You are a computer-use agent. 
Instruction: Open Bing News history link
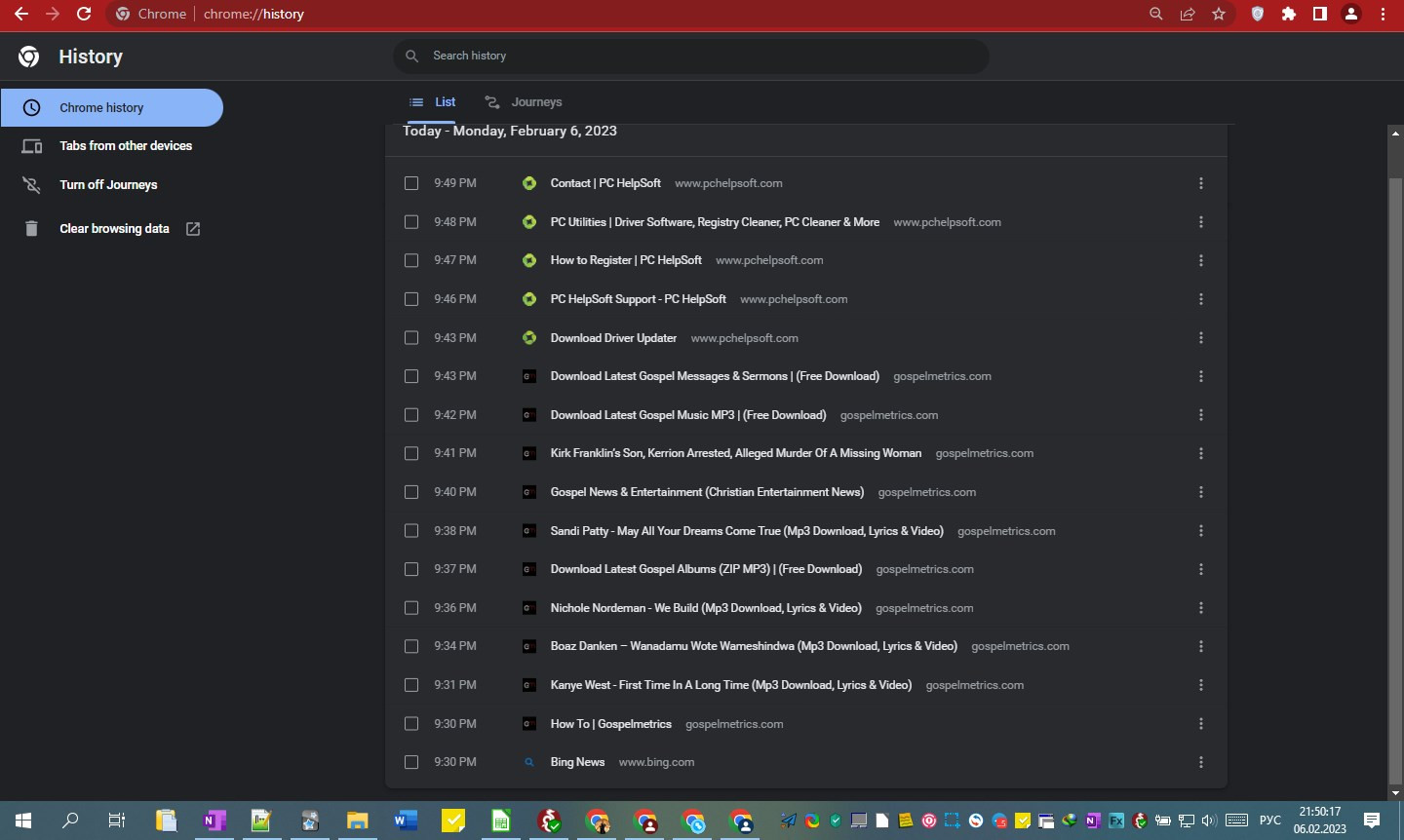[x=577, y=762]
